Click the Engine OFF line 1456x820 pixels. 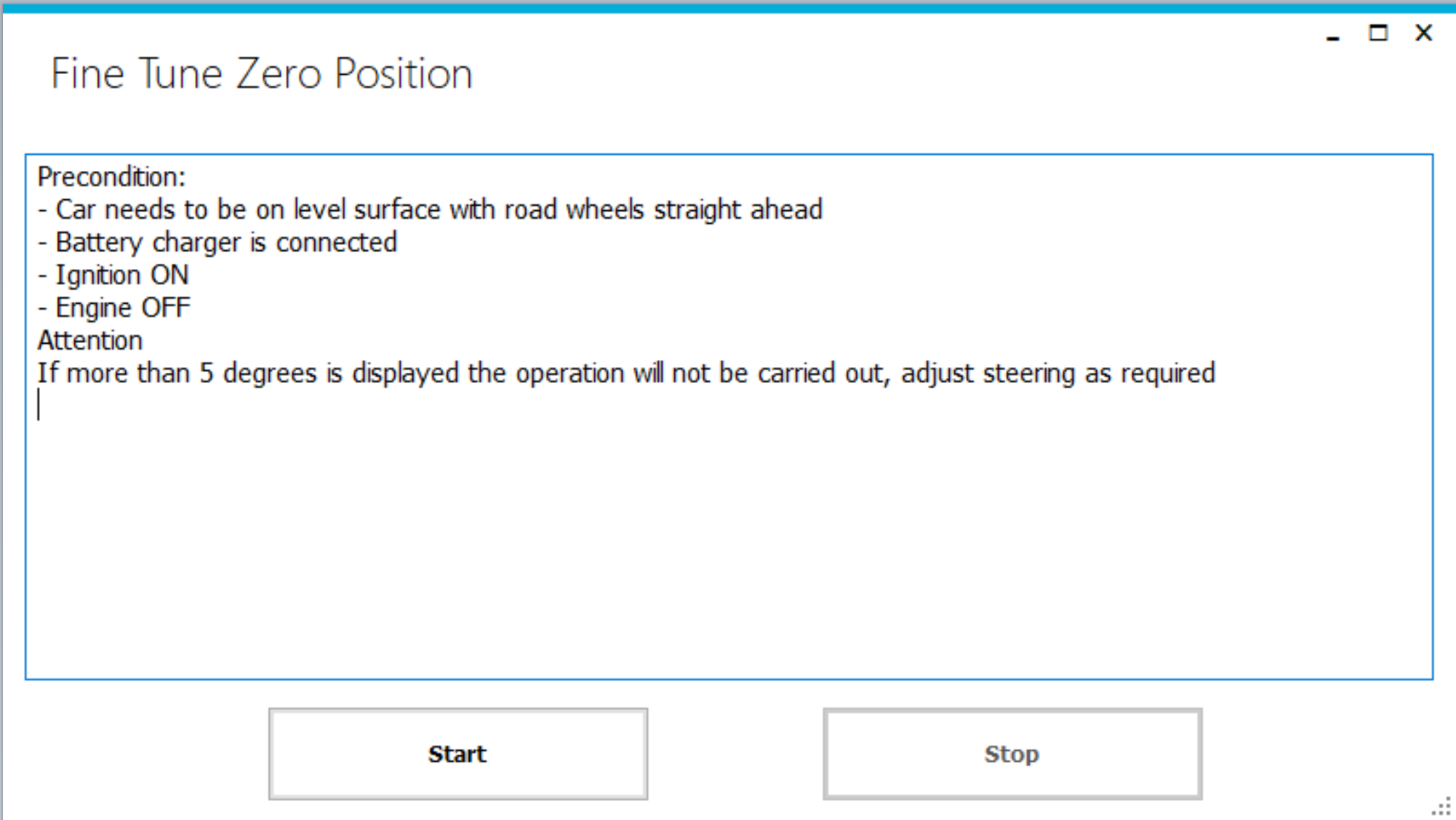coord(114,307)
